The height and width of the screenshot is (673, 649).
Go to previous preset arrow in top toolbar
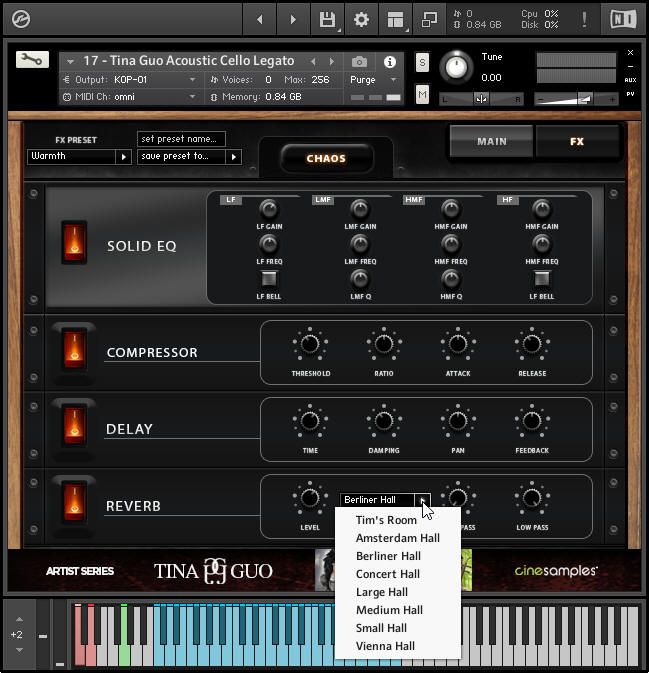pos(259,19)
